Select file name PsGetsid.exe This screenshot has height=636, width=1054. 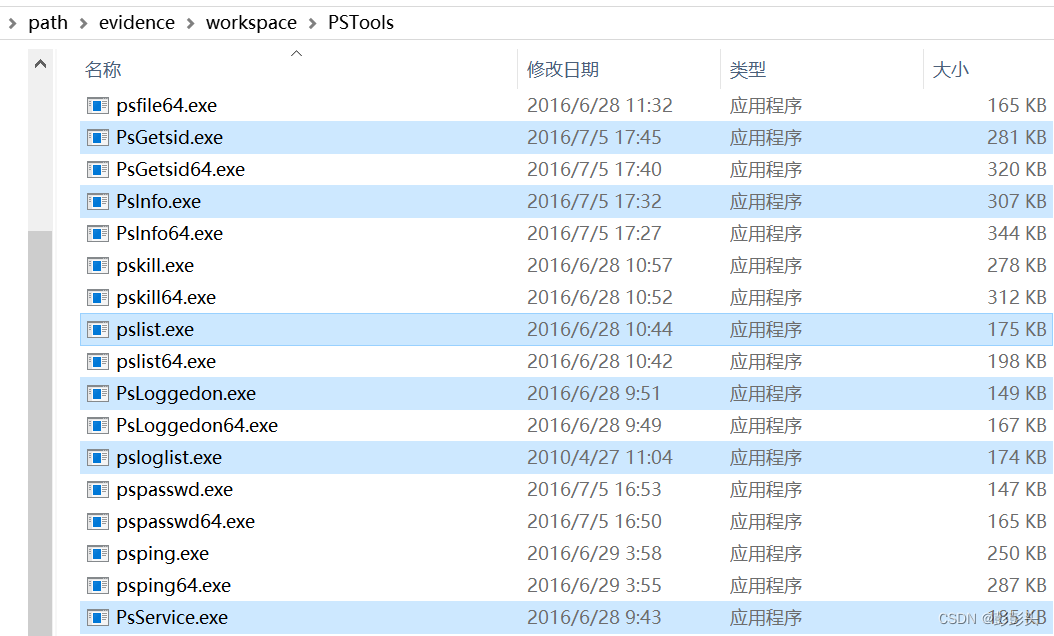coord(169,138)
